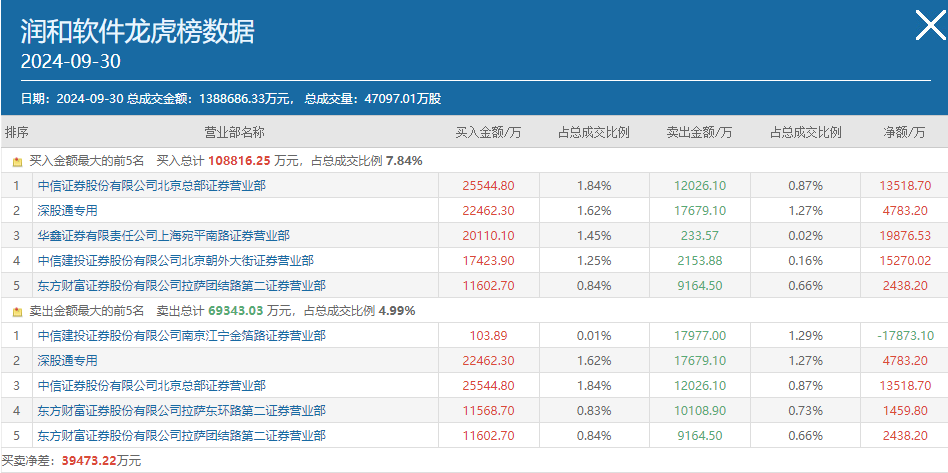Click the buy amount 17423.90
Image resolution: width=948 pixels, height=473 pixels.
coord(488,261)
